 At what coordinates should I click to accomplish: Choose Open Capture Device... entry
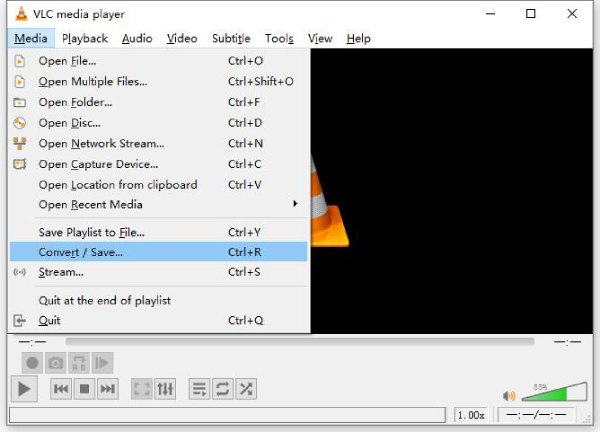point(158,164)
